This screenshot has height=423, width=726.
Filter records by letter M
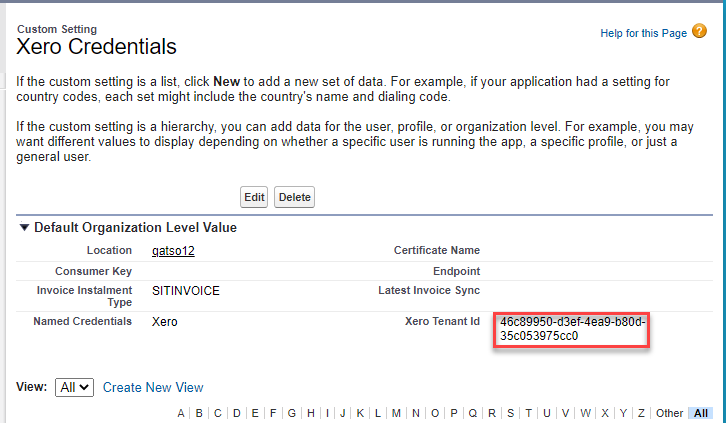tap(396, 413)
